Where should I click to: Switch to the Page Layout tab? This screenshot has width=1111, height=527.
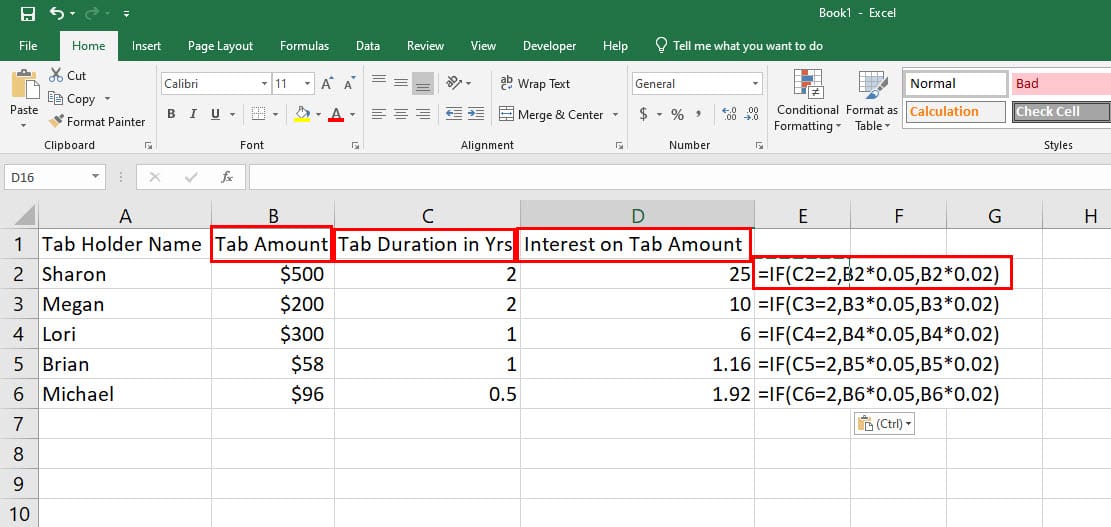(x=220, y=46)
